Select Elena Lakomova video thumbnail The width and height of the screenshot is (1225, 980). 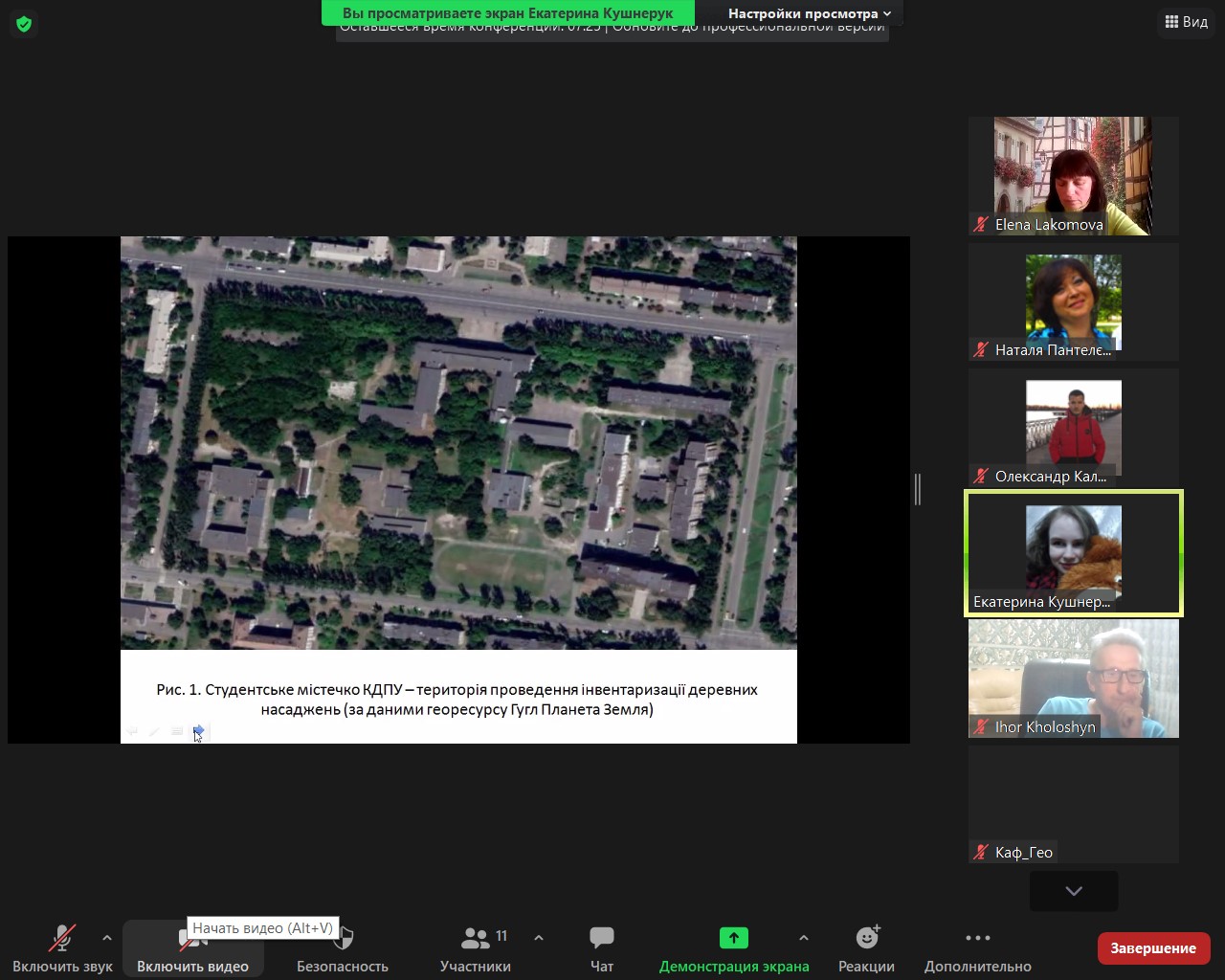point(1074,176)
